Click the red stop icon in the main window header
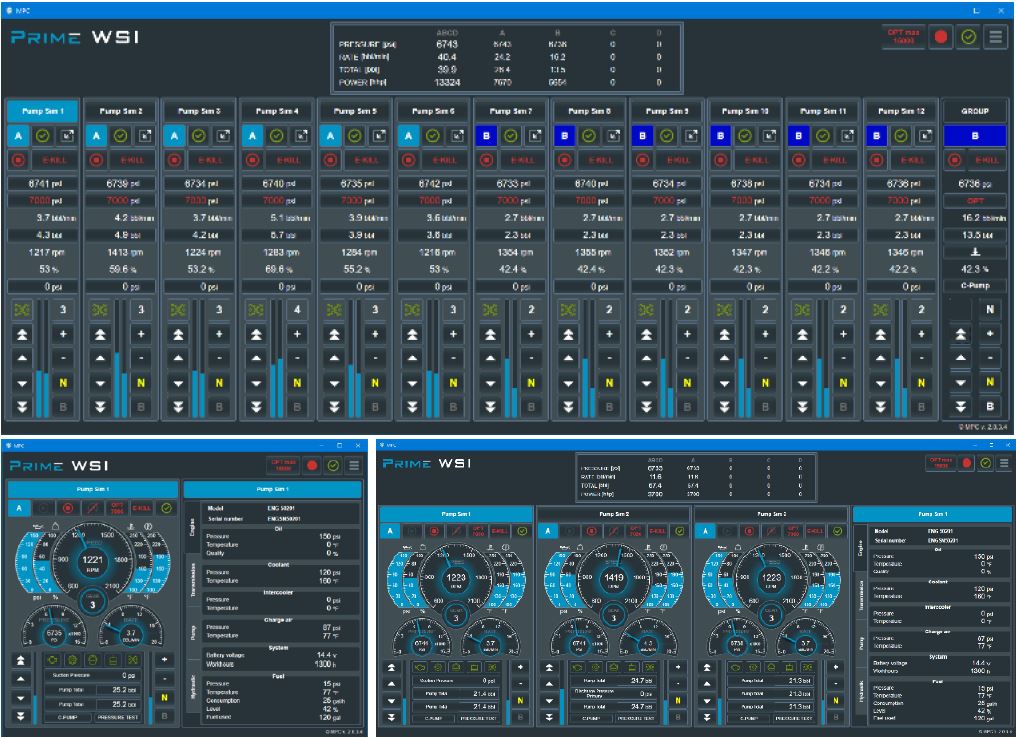 pos(941,37)
